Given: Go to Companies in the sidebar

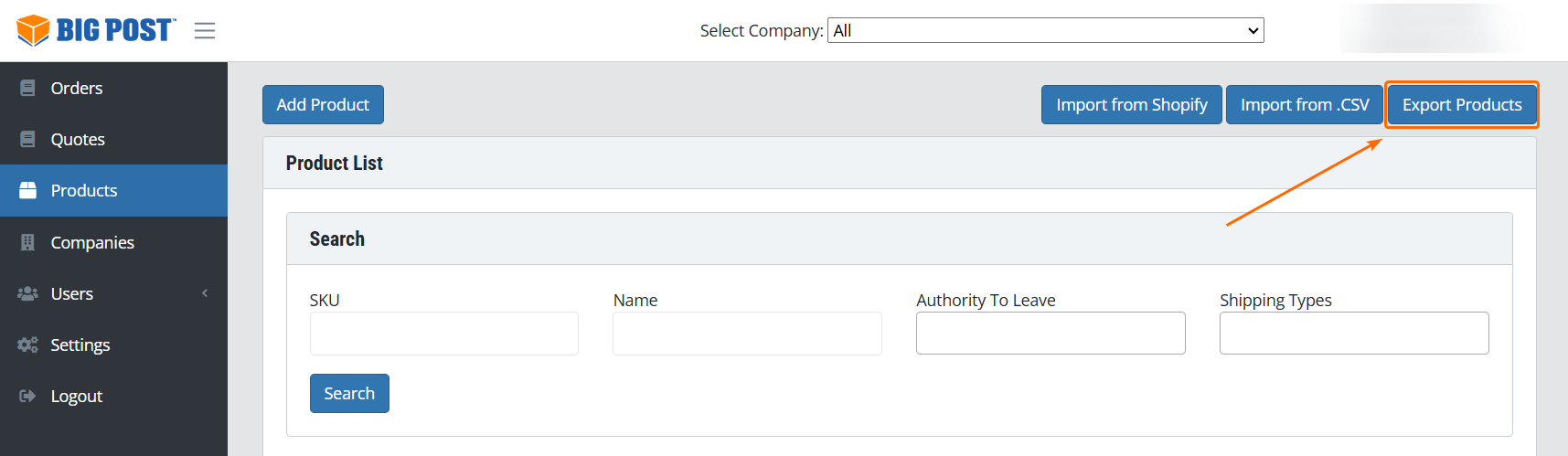Looking at the screenshot, I should 92,242.
